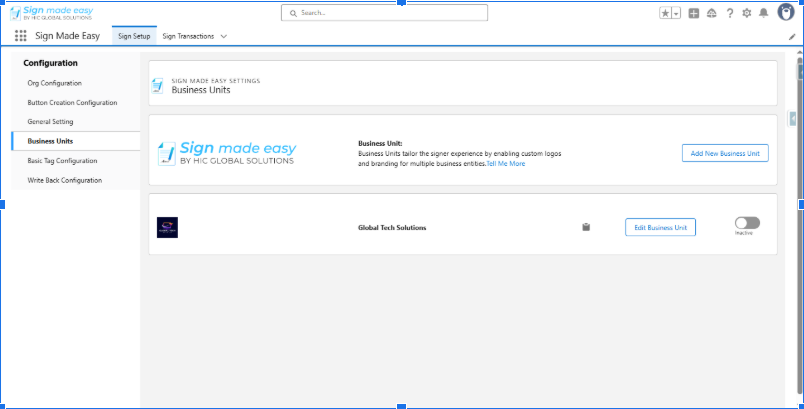
Task: Open the Notifications bell icon
Action: click(x=763, y=14)
